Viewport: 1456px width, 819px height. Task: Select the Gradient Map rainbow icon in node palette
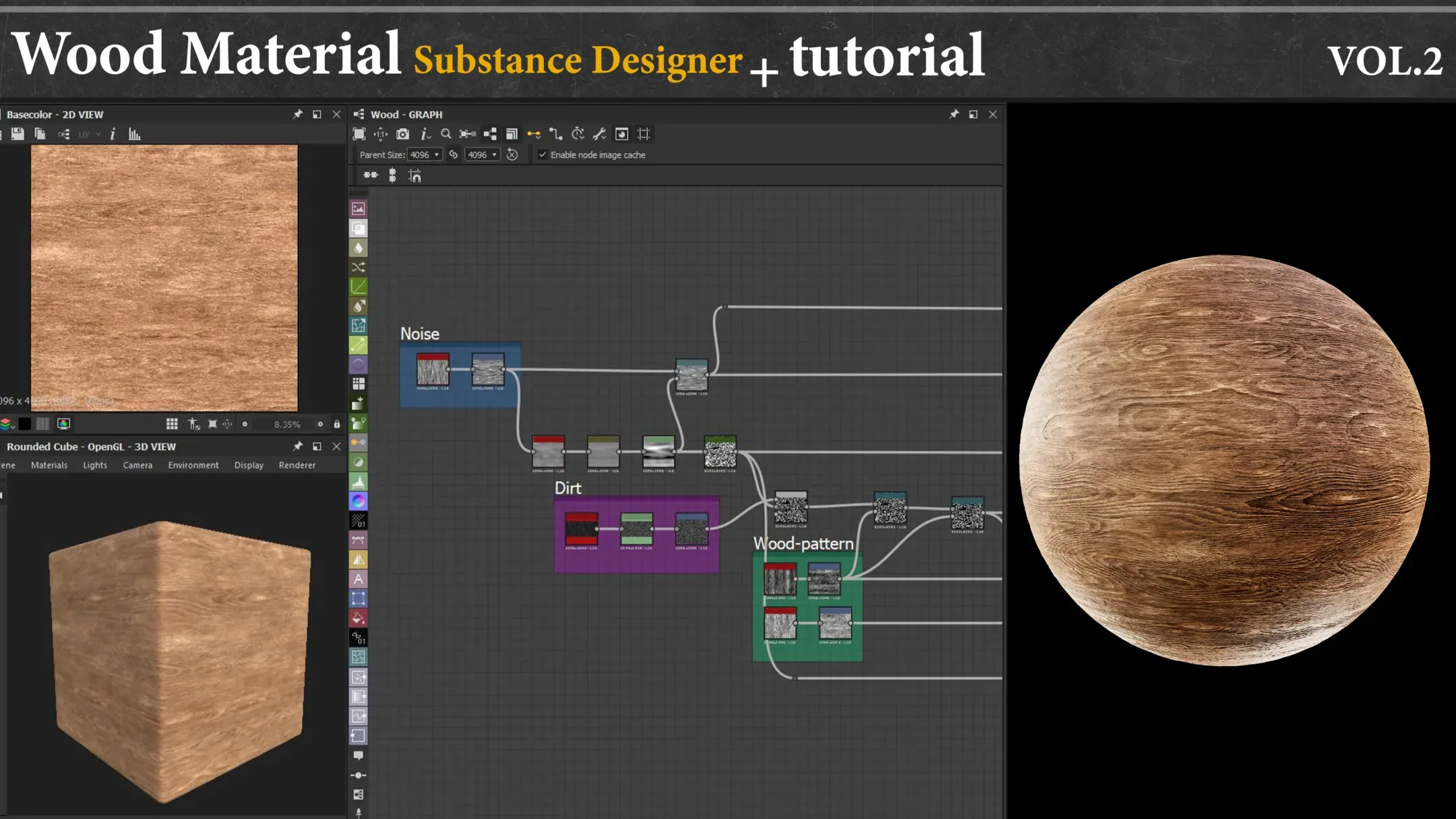(x=359, y=500)
